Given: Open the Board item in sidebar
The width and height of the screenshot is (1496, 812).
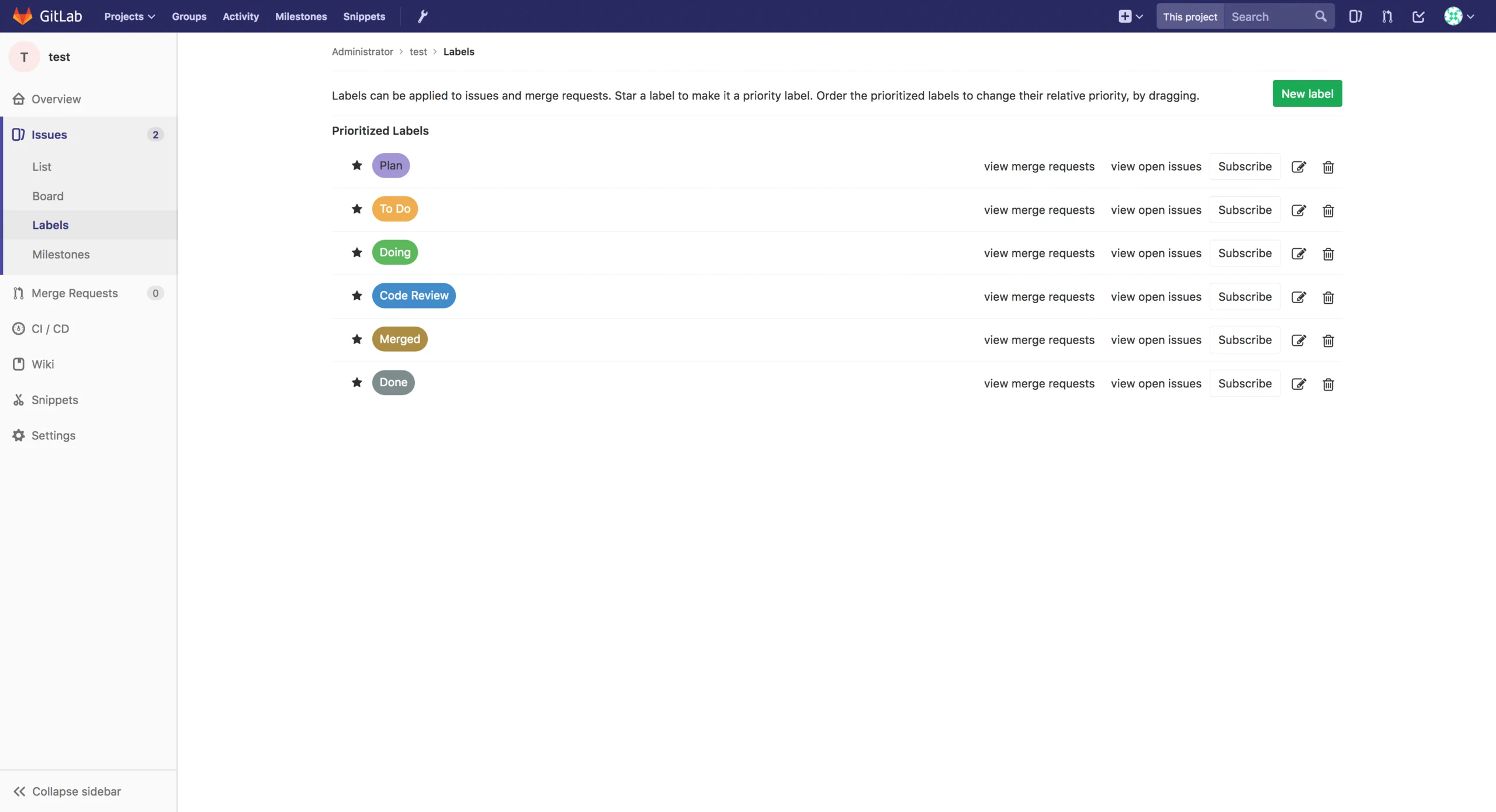Looking at the screenshot, I should pyautogui.click(x=48, y=196).
